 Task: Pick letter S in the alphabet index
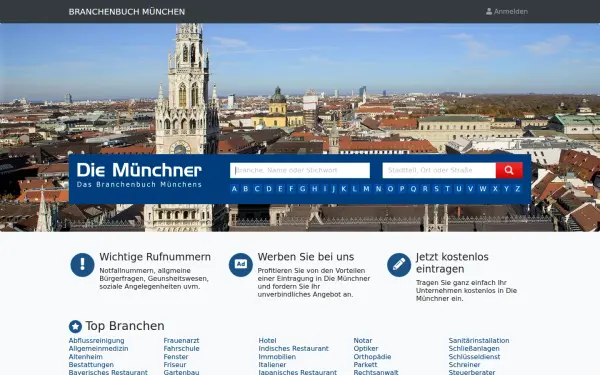(x=436, y=189)
